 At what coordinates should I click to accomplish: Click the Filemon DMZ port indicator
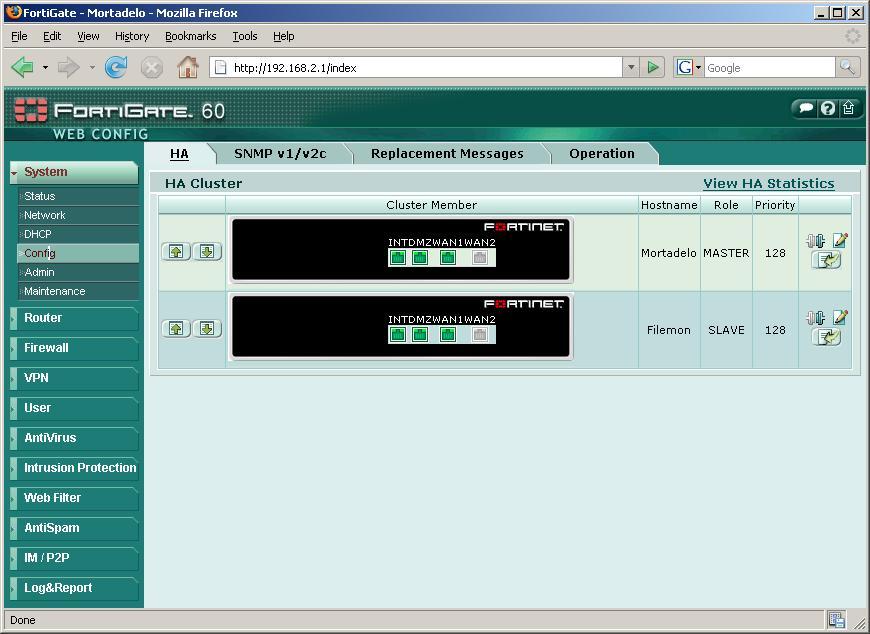pos(420,334)
